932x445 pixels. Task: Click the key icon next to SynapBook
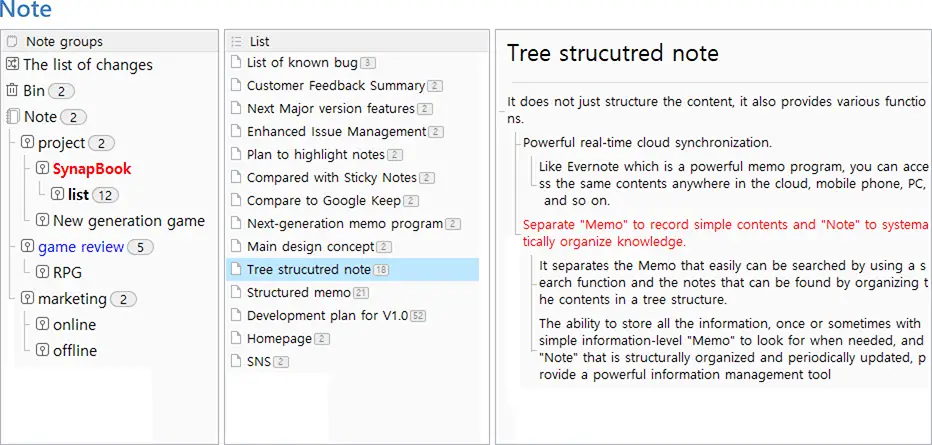point(42,169)
